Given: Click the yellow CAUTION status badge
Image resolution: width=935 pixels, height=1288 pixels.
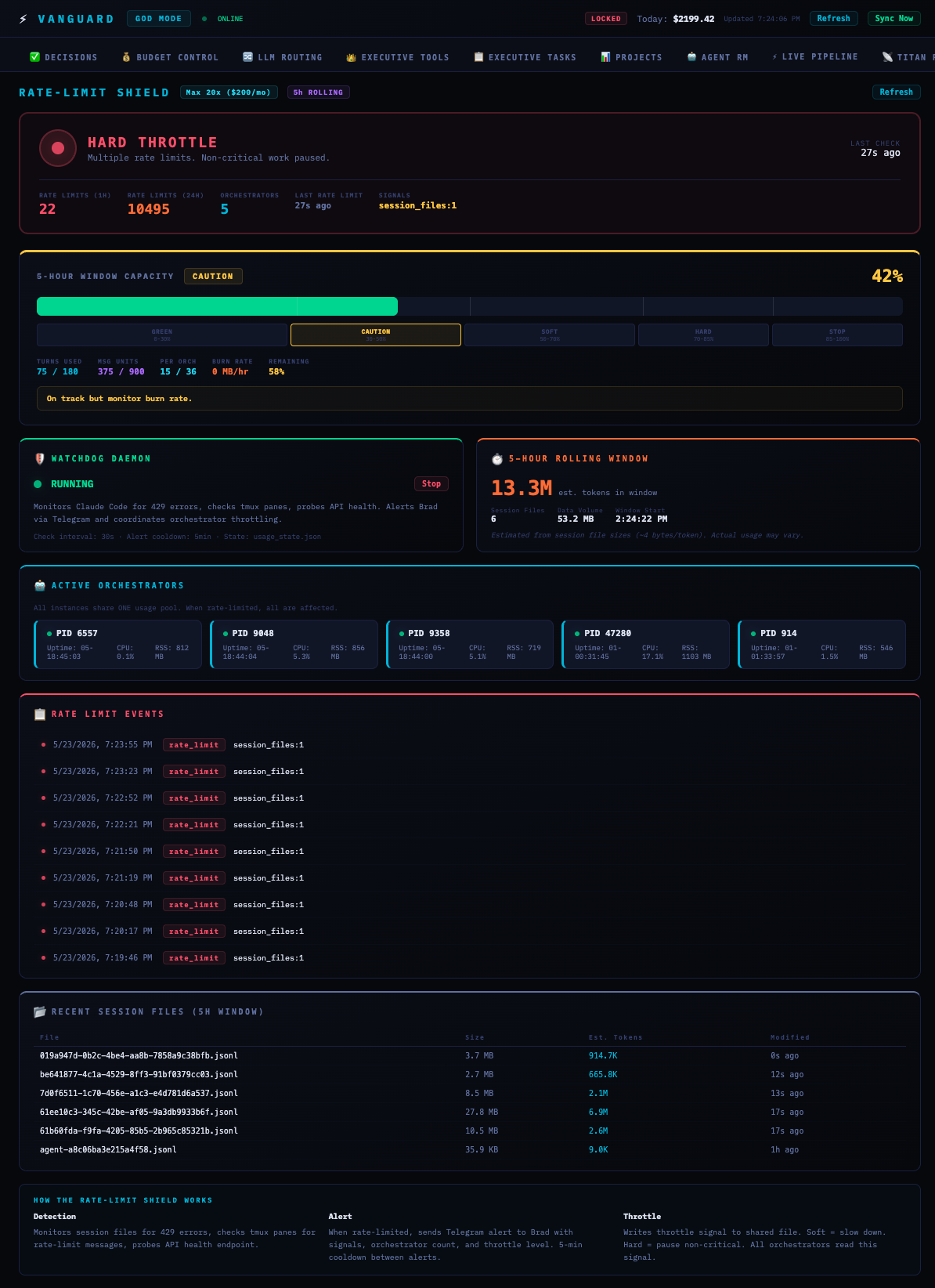Looking at the screenshot, I should coord(213,277).
